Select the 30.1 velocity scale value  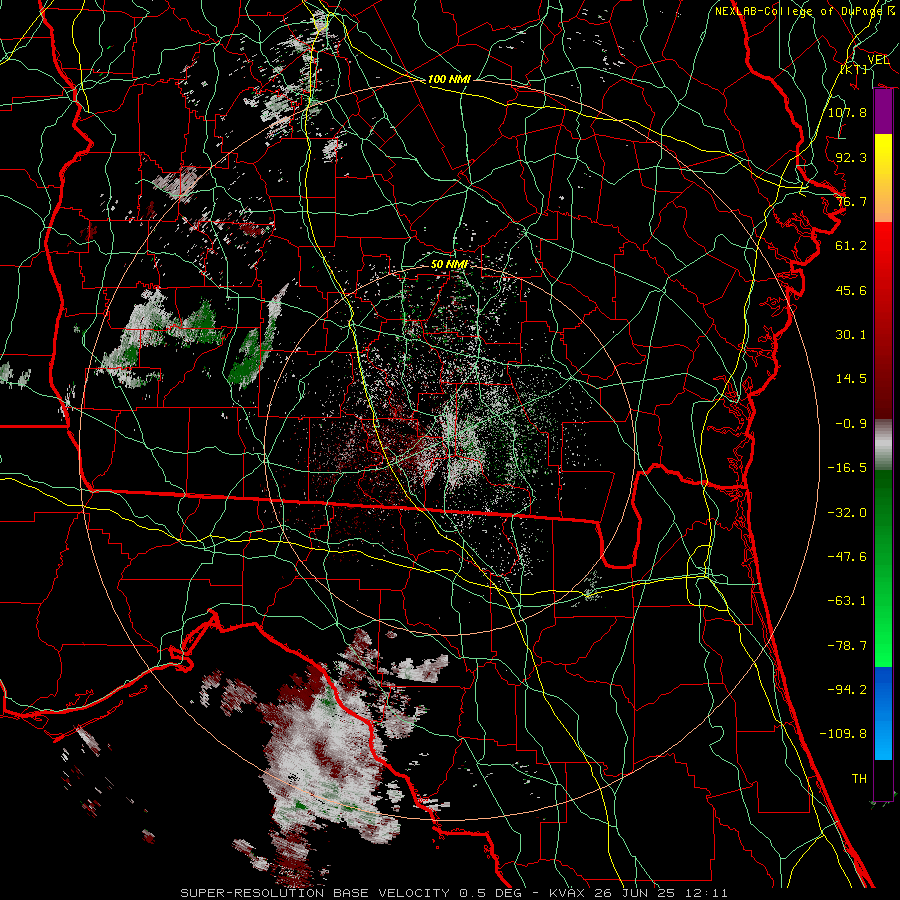click(851, 335)
